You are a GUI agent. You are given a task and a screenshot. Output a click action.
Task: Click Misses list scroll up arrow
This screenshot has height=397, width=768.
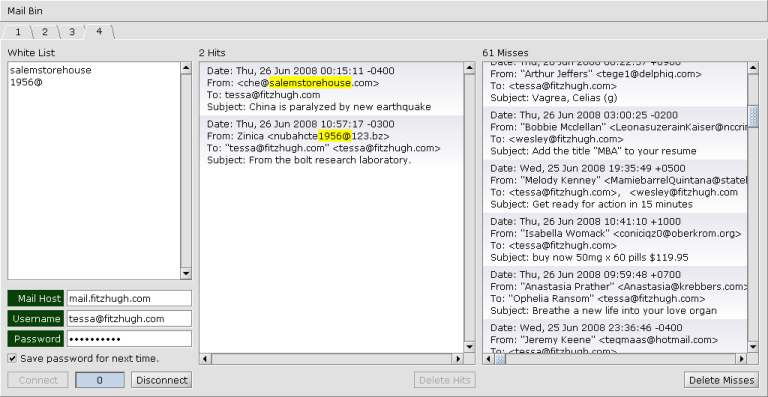pos(753,68)
